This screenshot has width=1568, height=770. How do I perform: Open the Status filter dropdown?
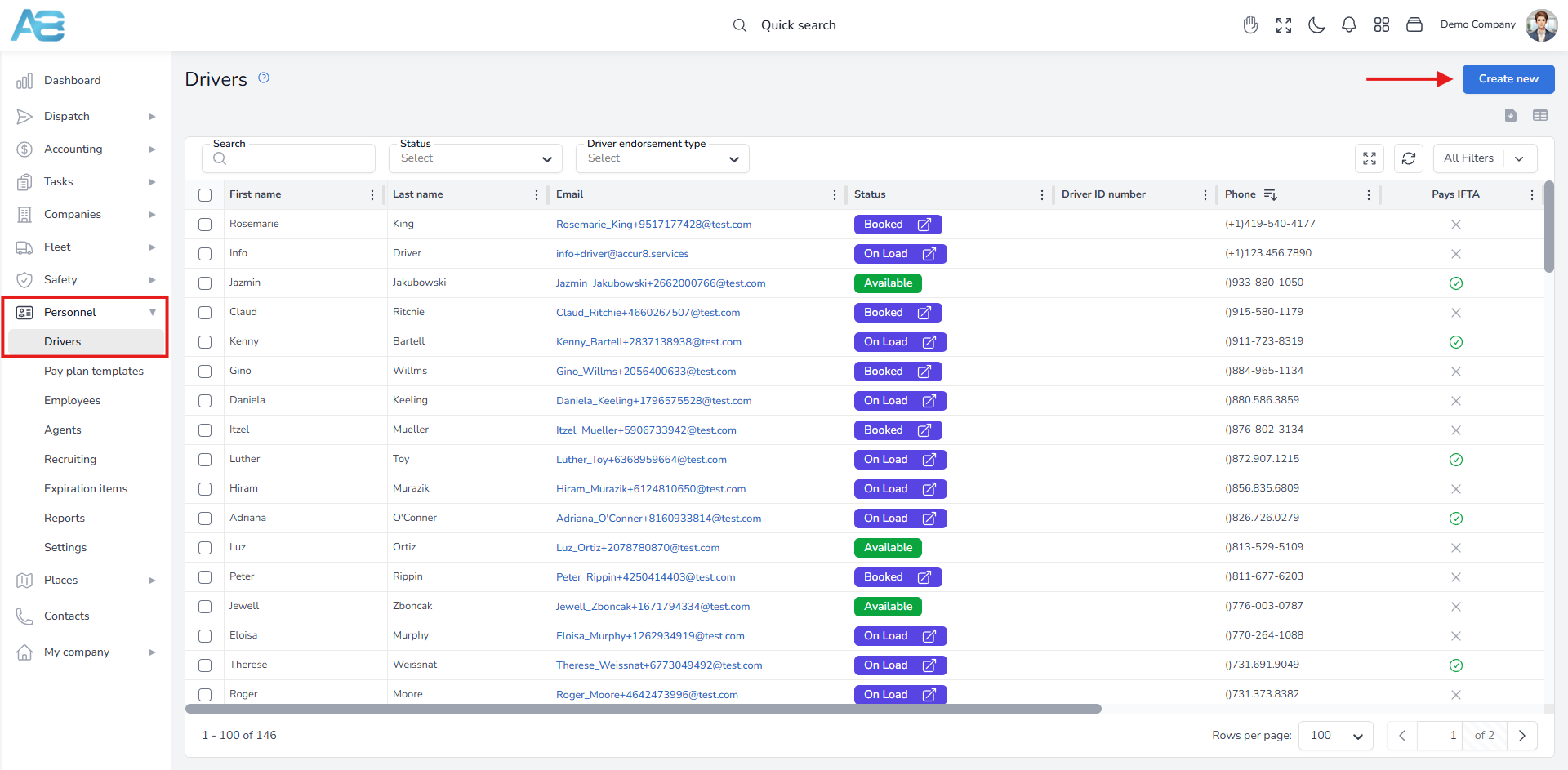tap(475, 158)
